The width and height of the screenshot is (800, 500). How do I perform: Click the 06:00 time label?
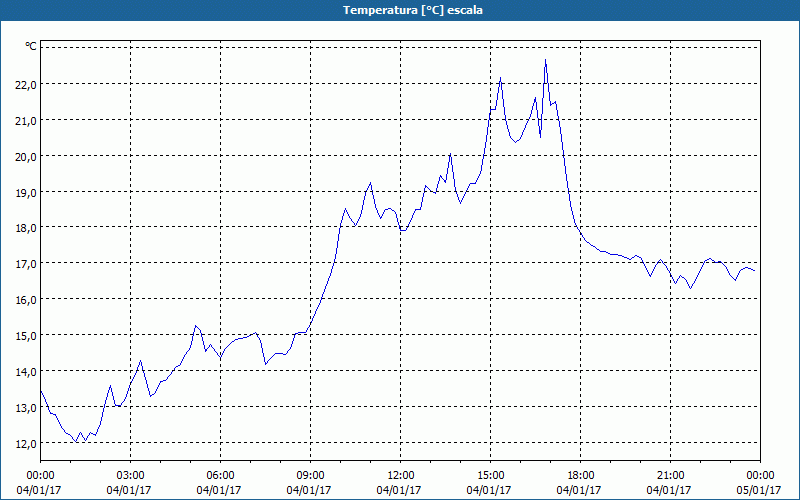pos(220,475)
